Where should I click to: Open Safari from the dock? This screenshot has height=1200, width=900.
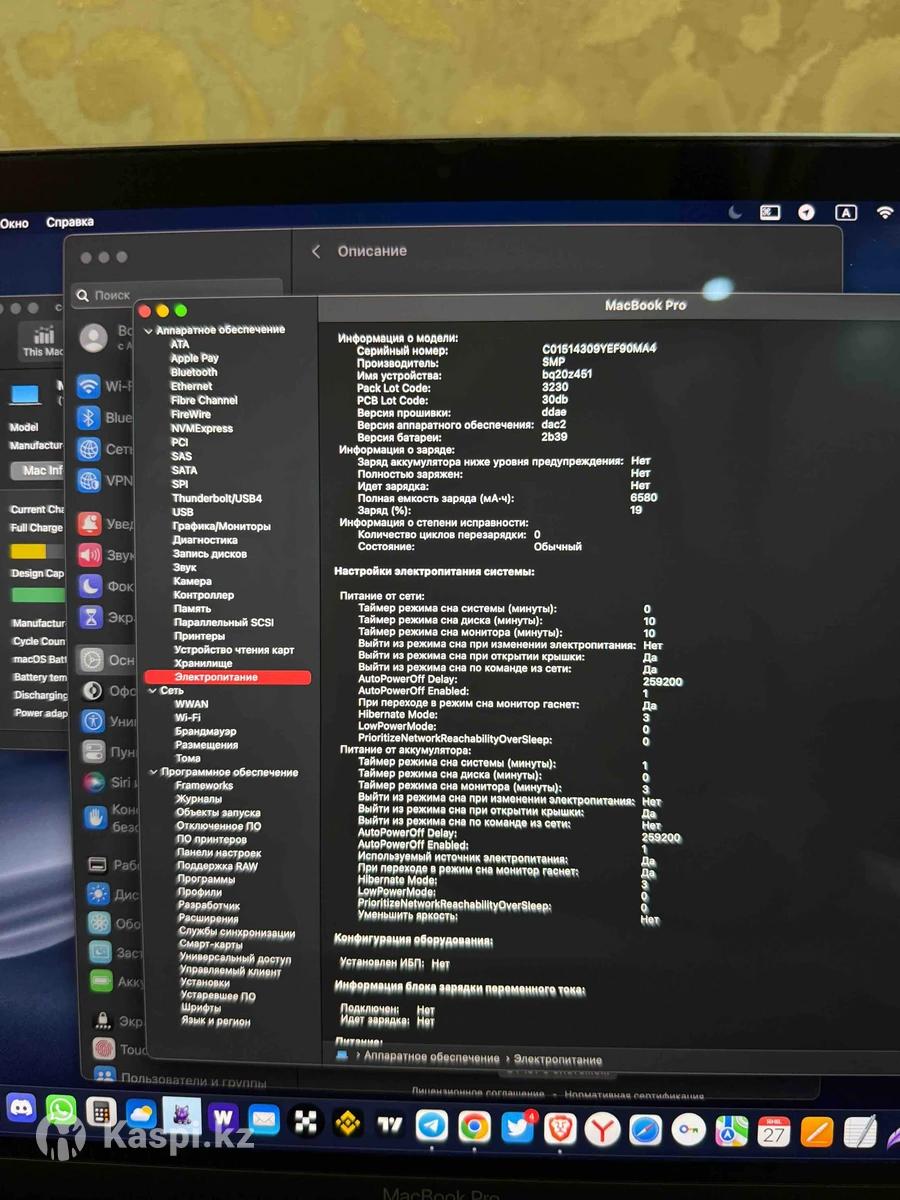645,1130
